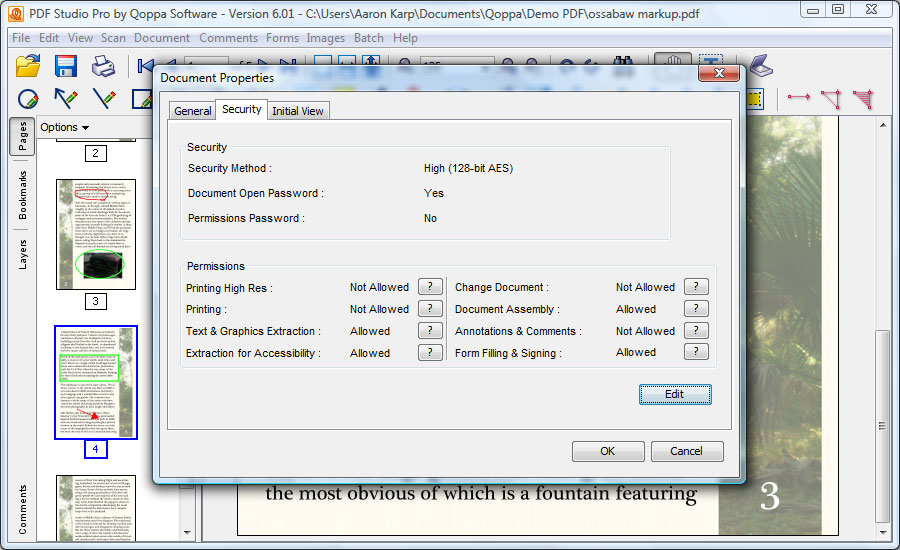
Task: Open a file with the folder icon
Action: click(28, 66)
